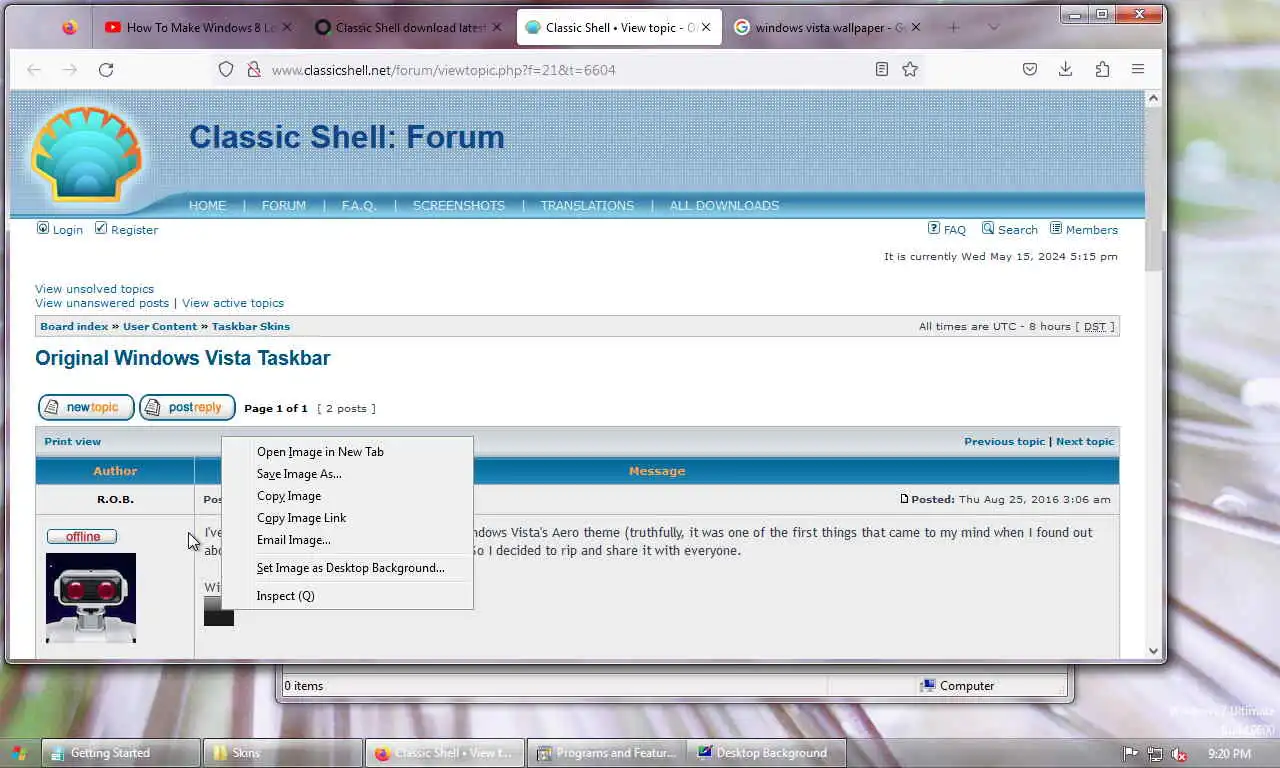Open FORUM in the navigation bar
The height and width of the screenshot is (768, 1280).
284,205
